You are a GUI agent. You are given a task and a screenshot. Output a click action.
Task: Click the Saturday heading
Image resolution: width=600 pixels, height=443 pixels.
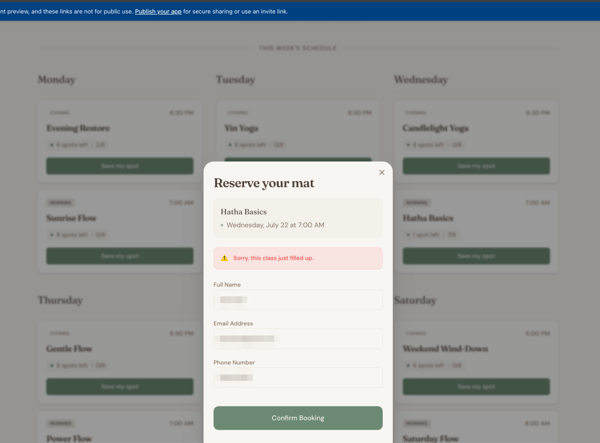pyautogui.click(x=415, y=300)
